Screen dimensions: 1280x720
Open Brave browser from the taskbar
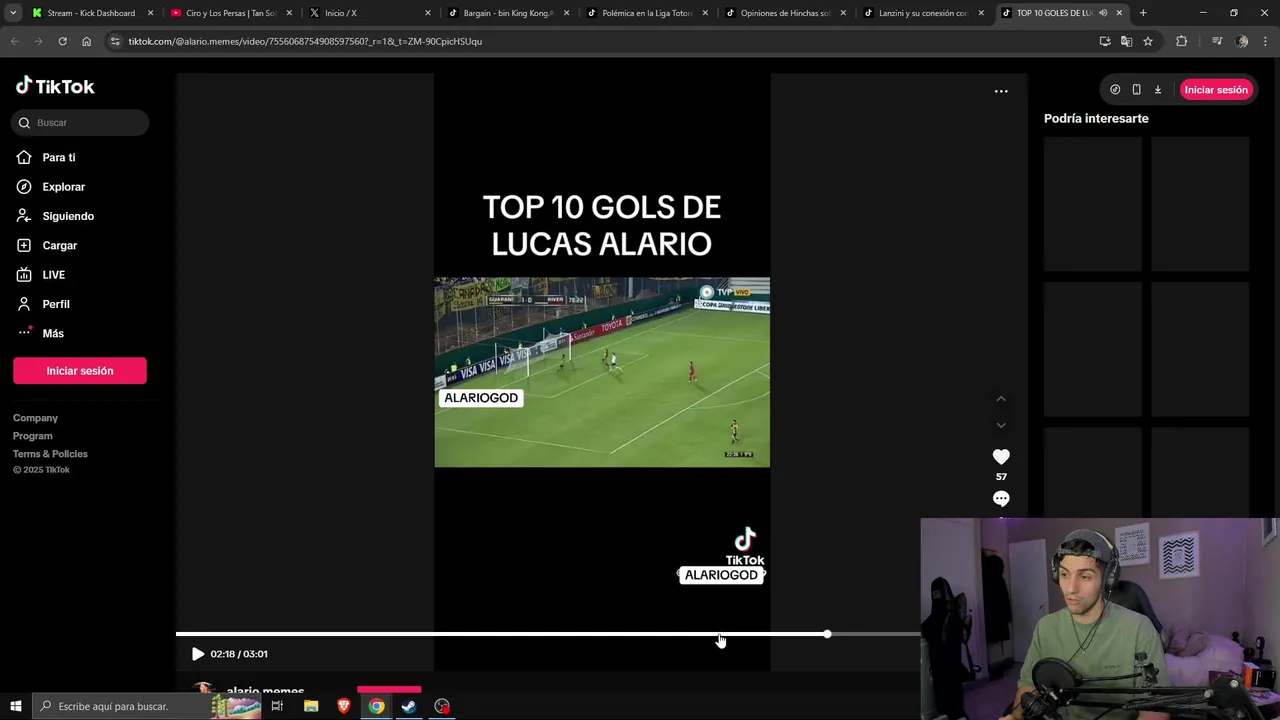pos(344,706)
